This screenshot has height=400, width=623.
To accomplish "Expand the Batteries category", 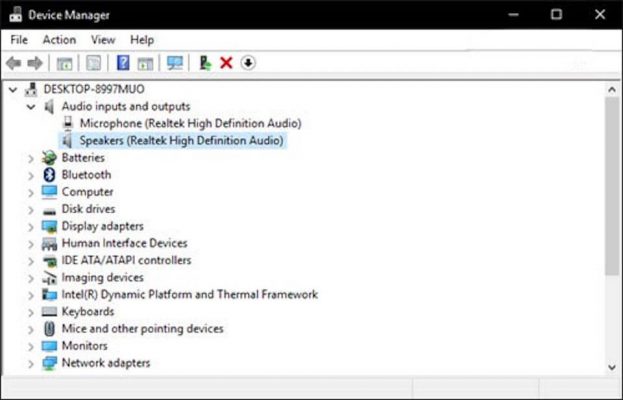I will tap(31, 158).
